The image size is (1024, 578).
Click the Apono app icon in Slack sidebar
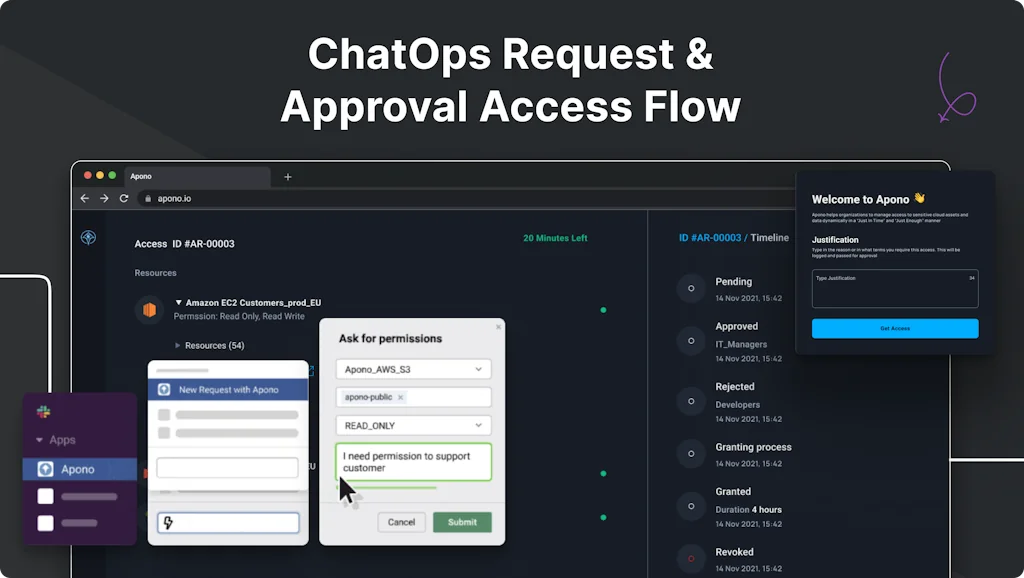pyautogui.click(x=45, y=469)
